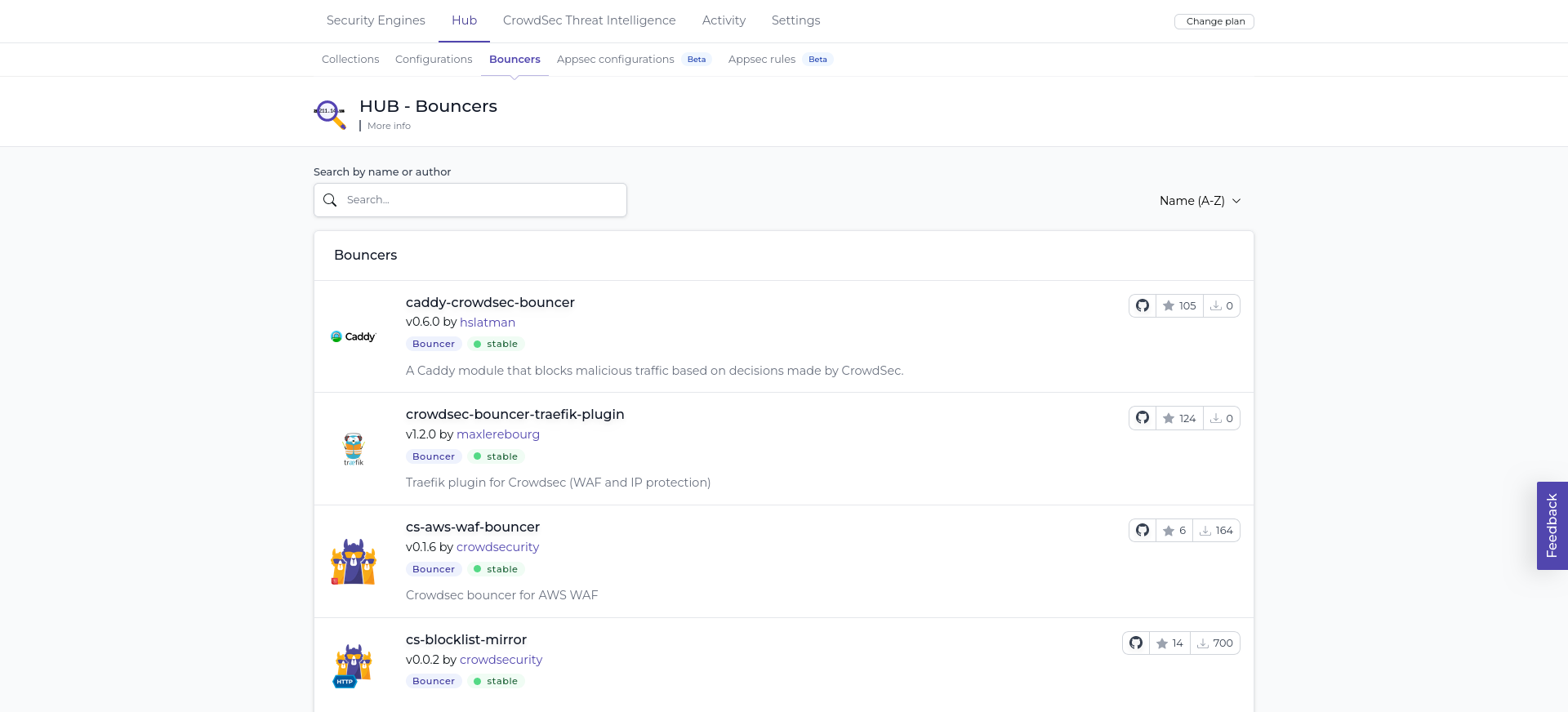Click star count 105 on caddy bouncer

1179,305
